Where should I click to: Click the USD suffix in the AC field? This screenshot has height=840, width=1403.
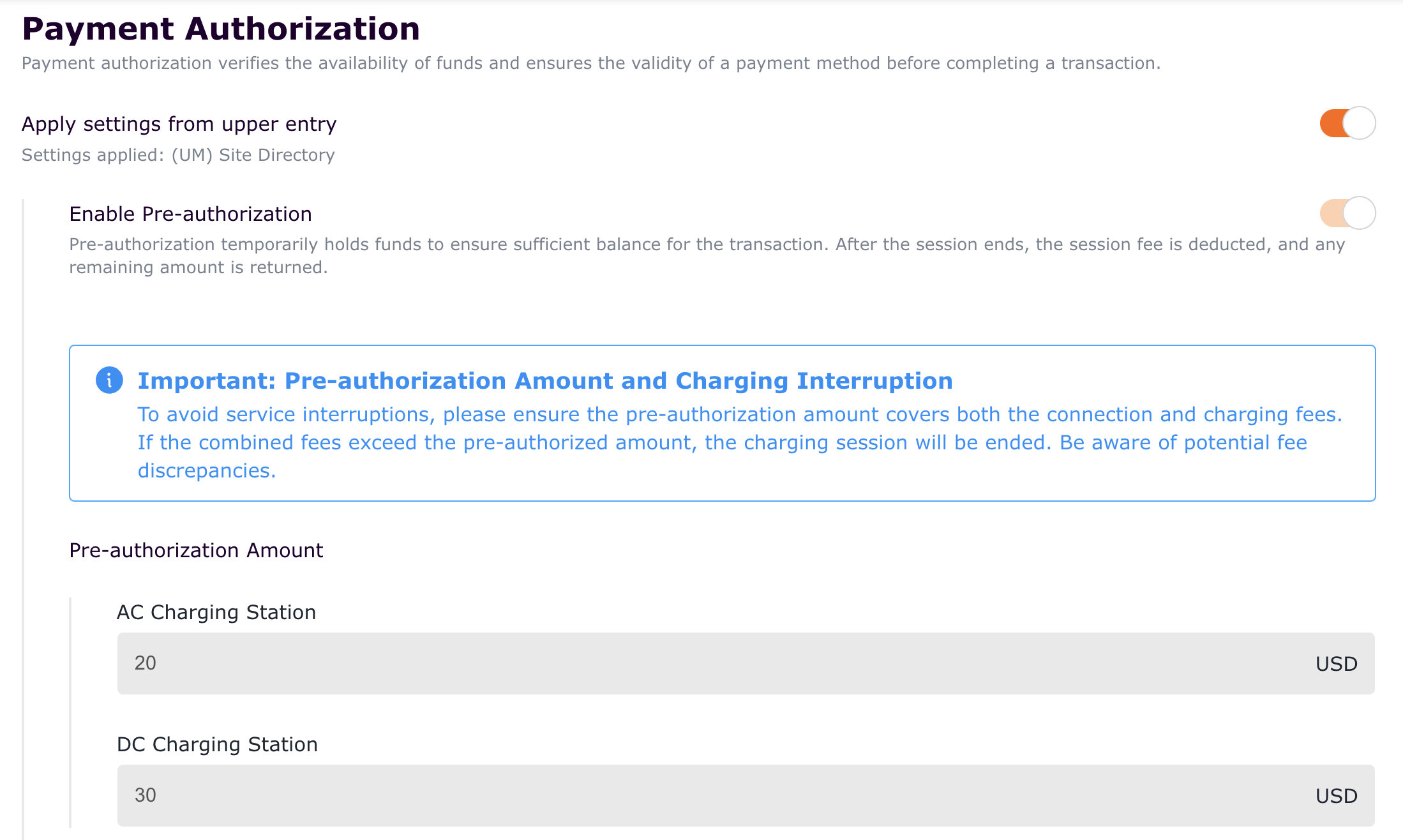pyautogui.click(x=1336, y=664)
